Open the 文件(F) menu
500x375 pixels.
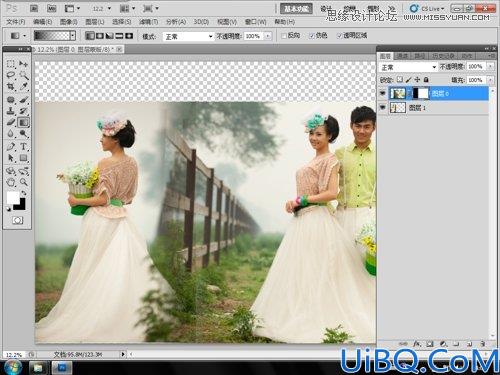(16, 22)
